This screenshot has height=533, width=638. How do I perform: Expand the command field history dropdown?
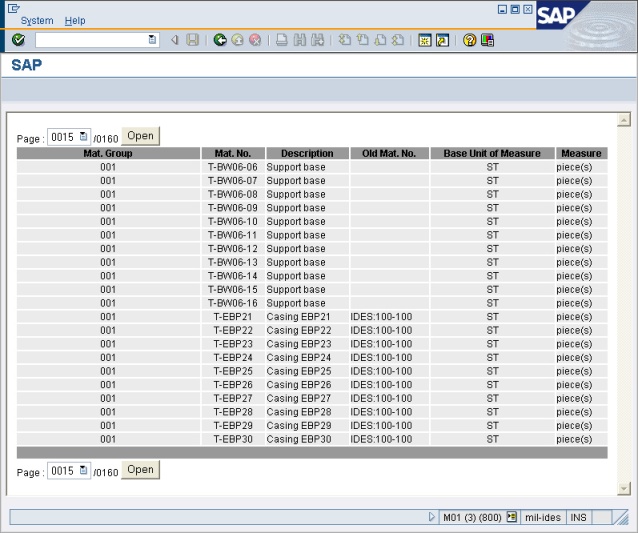pos(152,40)
